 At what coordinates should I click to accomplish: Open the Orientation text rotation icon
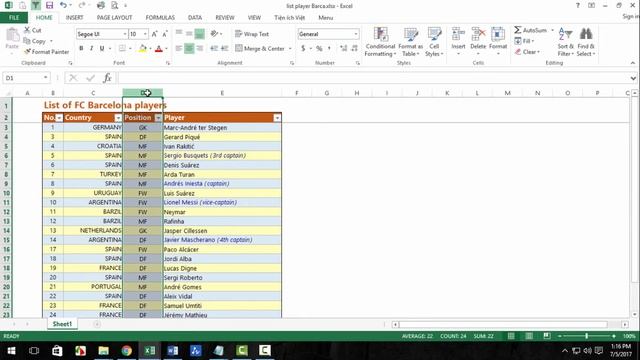tap(215, 34)
